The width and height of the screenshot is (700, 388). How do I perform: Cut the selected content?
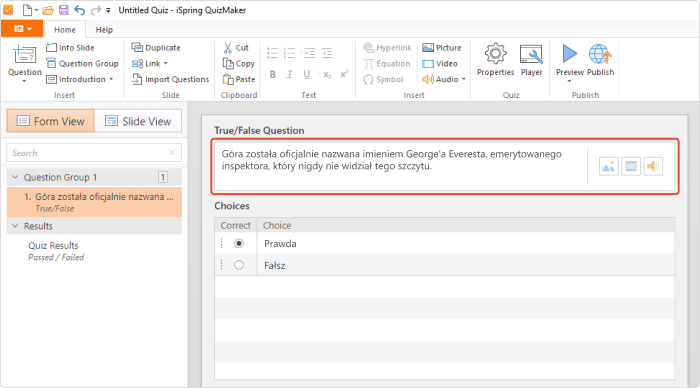click(x=236, y=47)
